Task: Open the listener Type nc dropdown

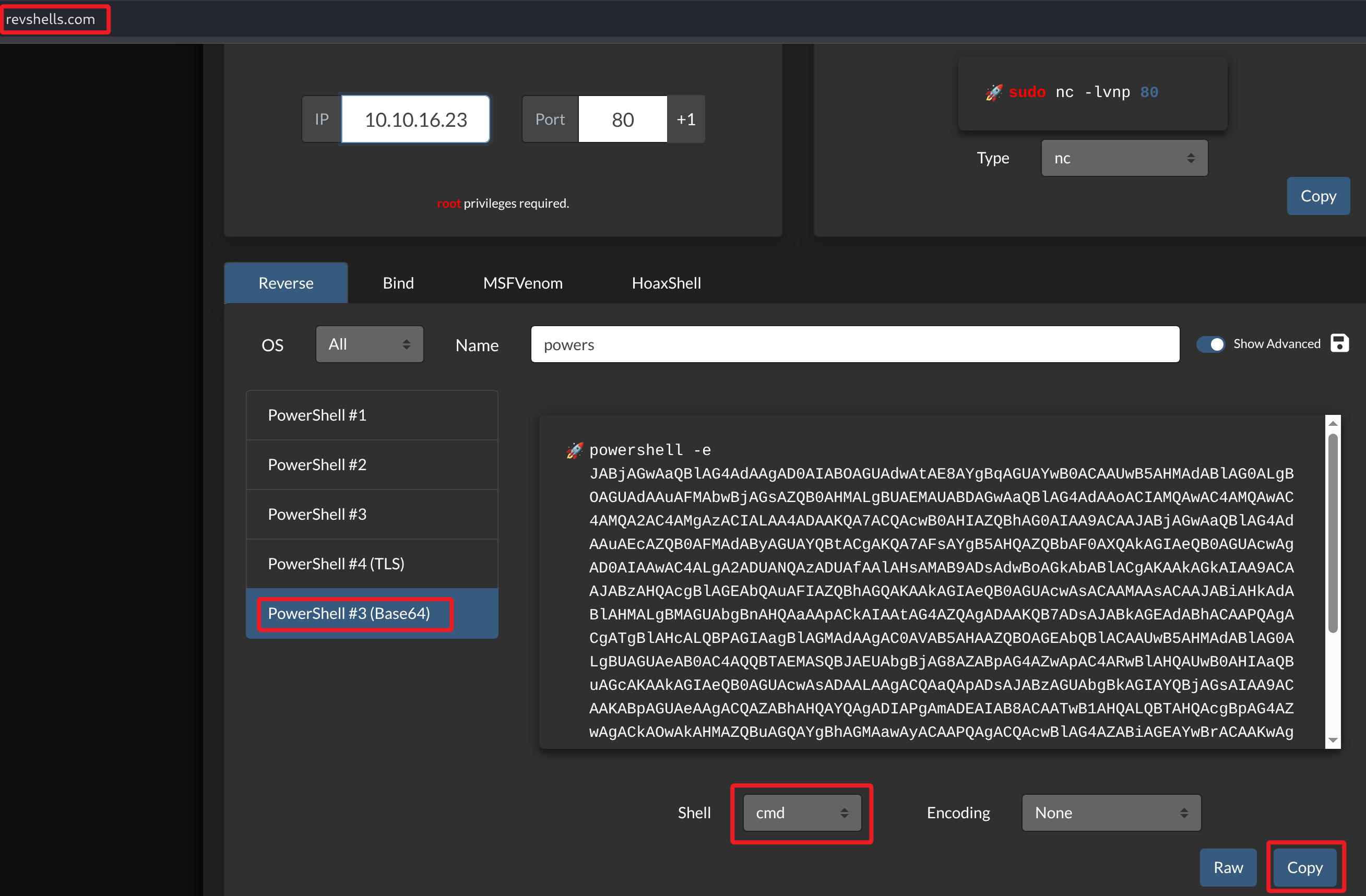Action: tap(1124, 158)
